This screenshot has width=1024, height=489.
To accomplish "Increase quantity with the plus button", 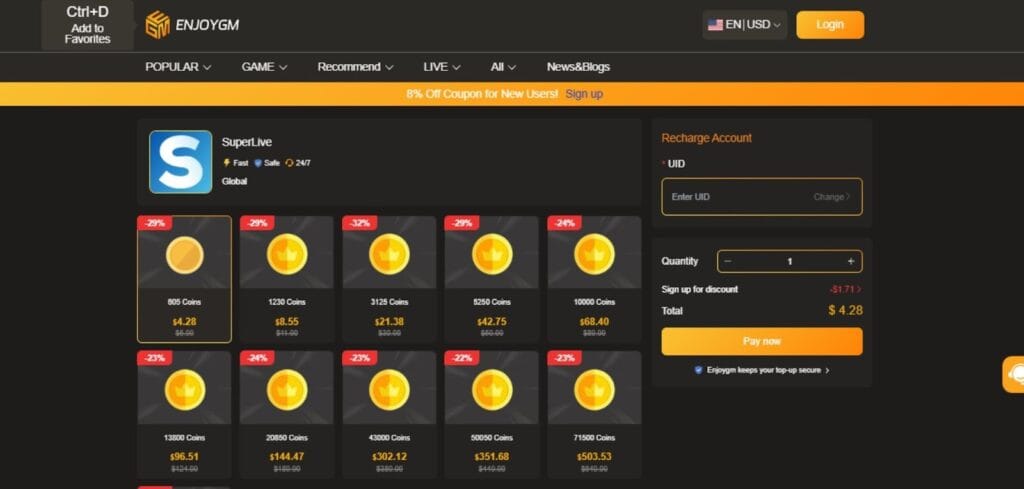I will [x=851, y=261].
